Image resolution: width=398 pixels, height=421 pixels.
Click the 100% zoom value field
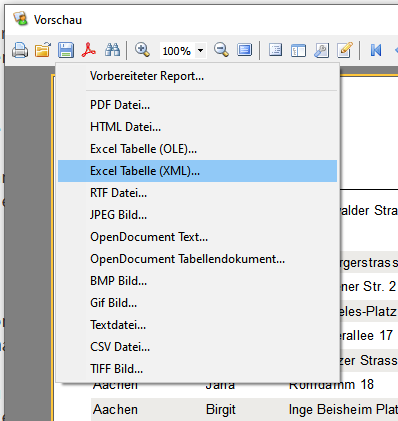point(177,51)
